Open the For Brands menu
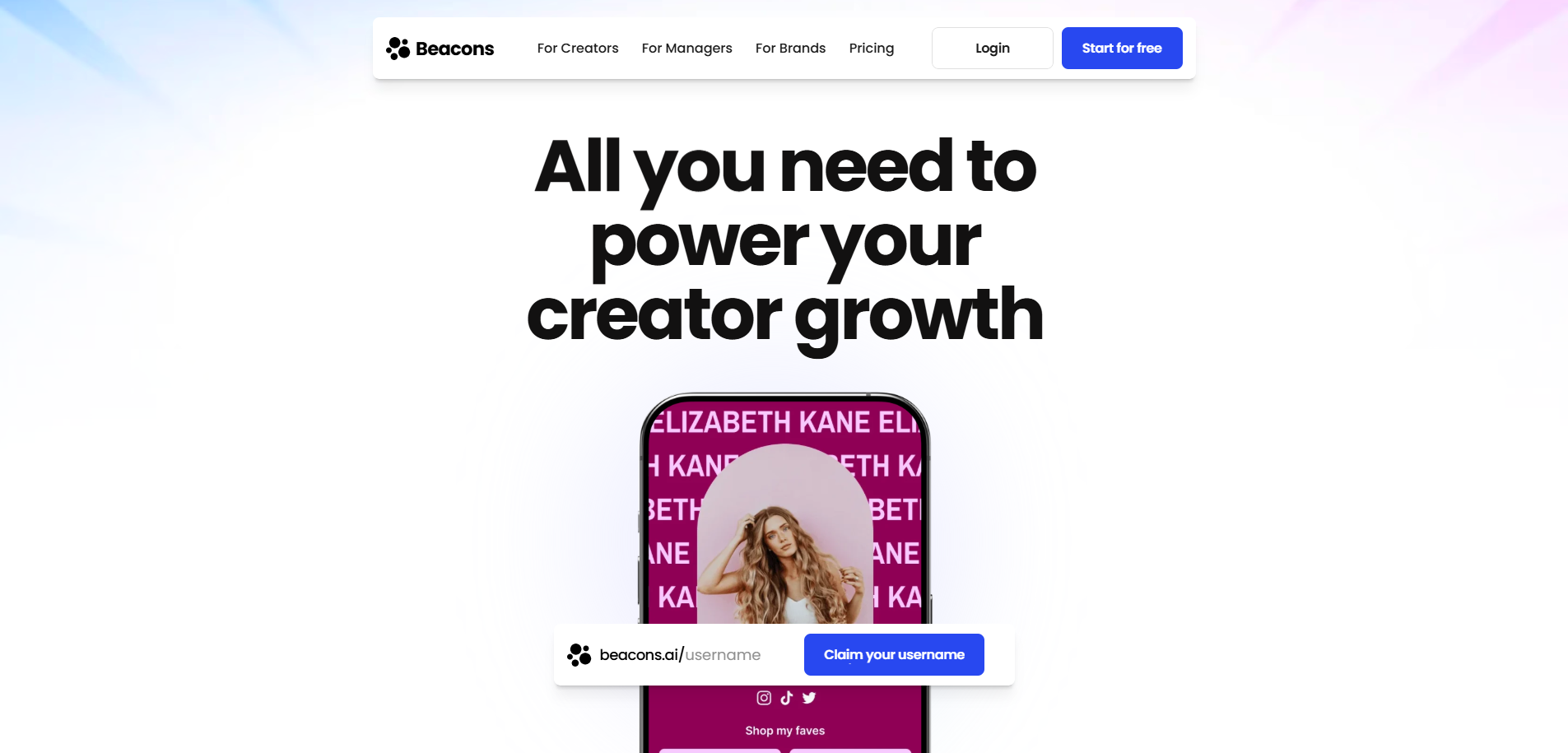Viewport: 1568px width, 753px height. (x=790, y=49)
